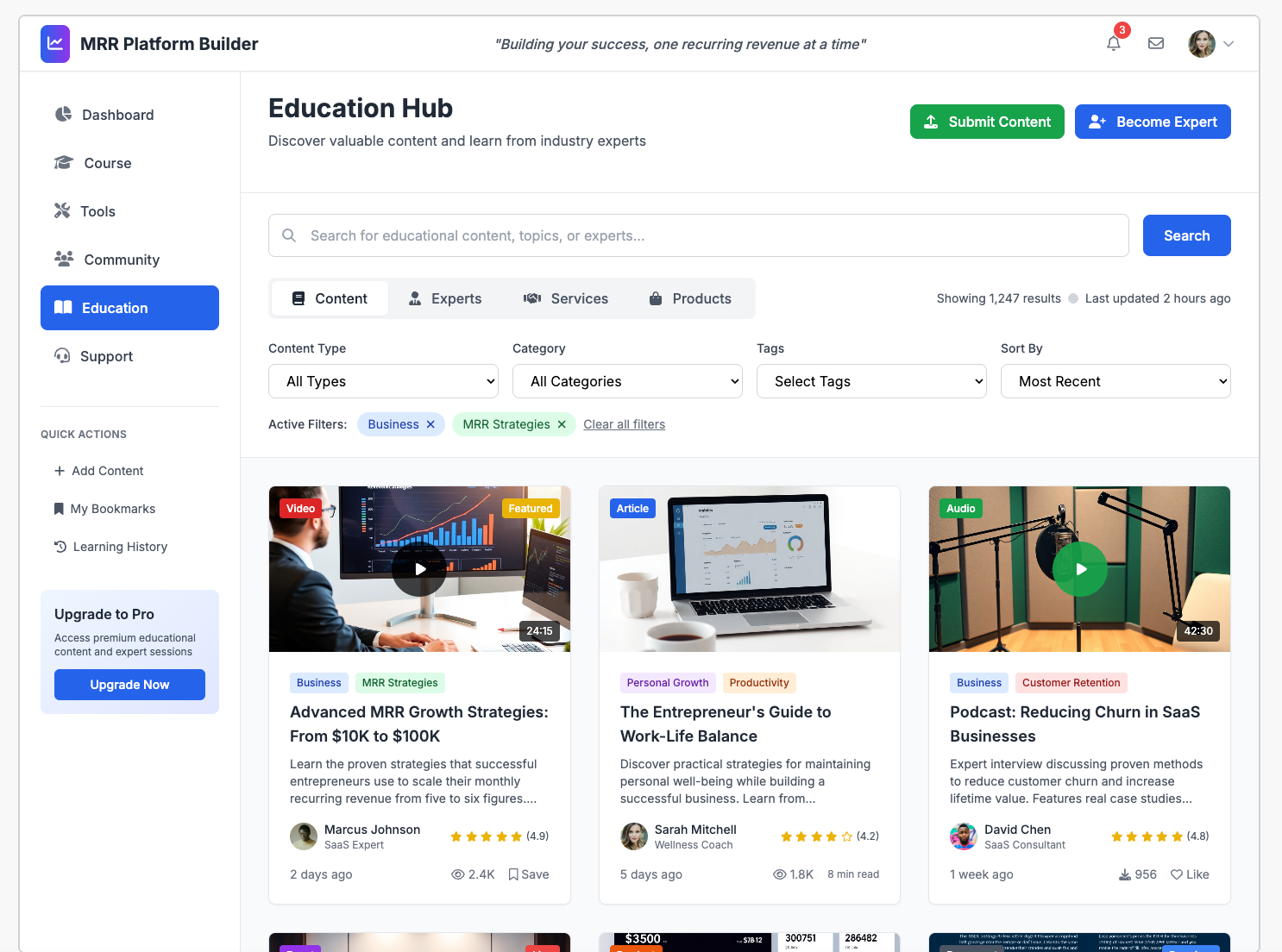Screen dimensions: 1282x952
Task: Click the MRR Platform Builder logo icon
Action: point(54,43)
